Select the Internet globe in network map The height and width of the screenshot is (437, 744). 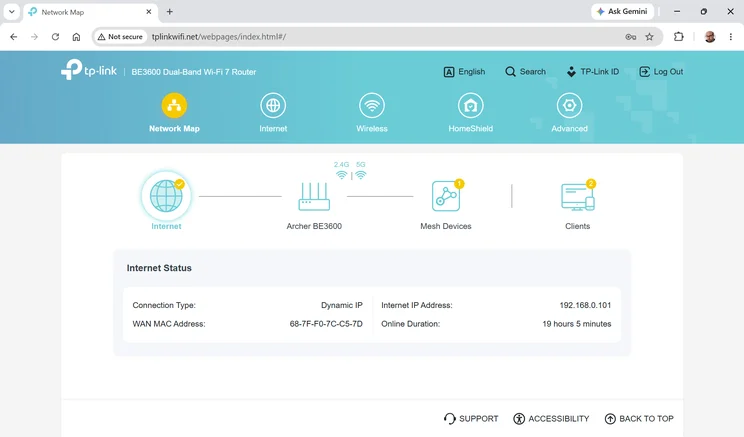click(x=166, y=196)
